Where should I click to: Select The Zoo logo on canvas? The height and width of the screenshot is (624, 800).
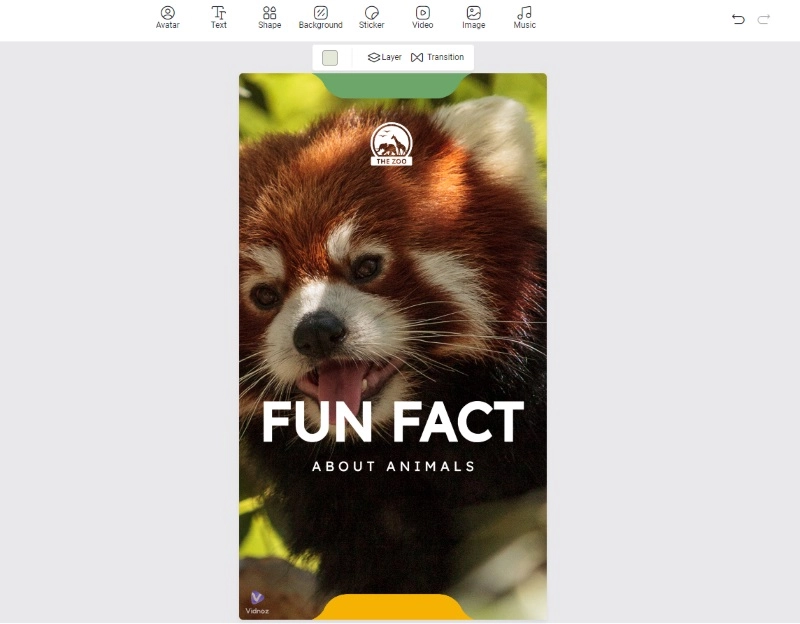pyautogui.click(x=391, y=145)
